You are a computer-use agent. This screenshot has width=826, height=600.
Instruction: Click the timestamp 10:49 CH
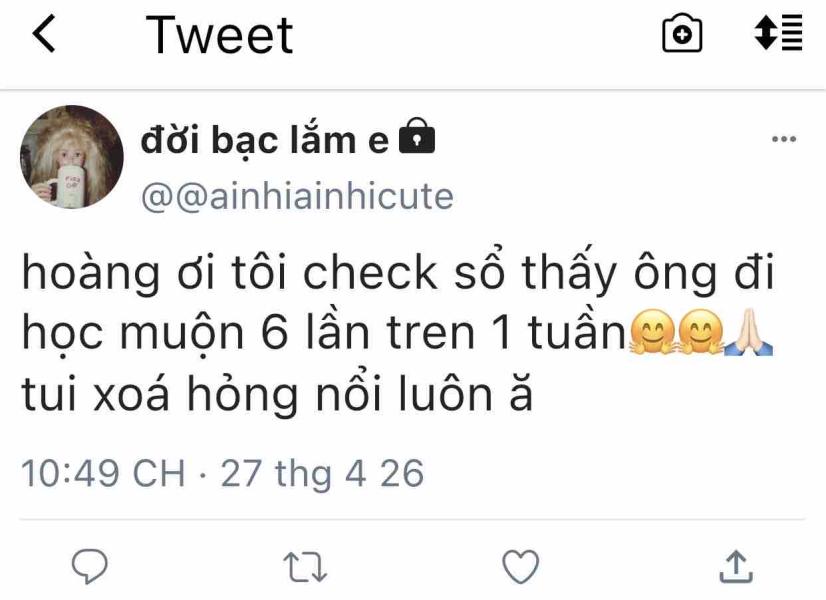[103, 473]
